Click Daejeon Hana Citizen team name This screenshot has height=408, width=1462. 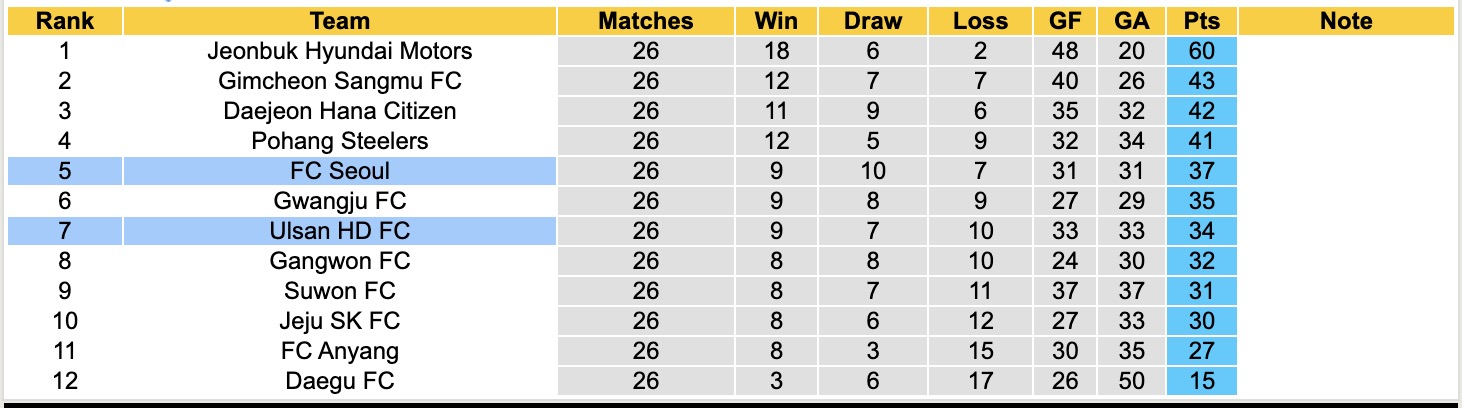click(x=340, y=111)
